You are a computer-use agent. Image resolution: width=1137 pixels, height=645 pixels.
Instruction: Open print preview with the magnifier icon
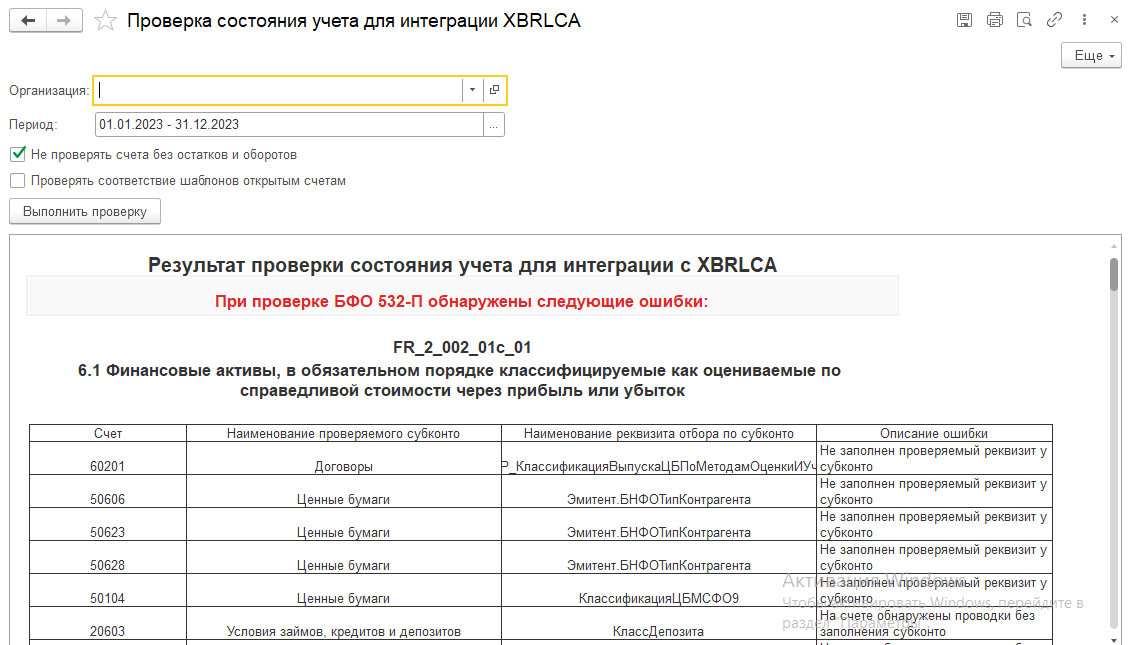coord(1024,20)
